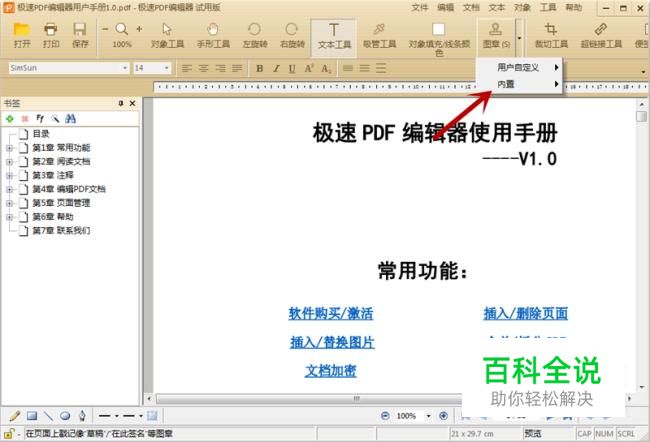Align text right
The width and height of the screenshot is (650, 442).
pos(220,68)
